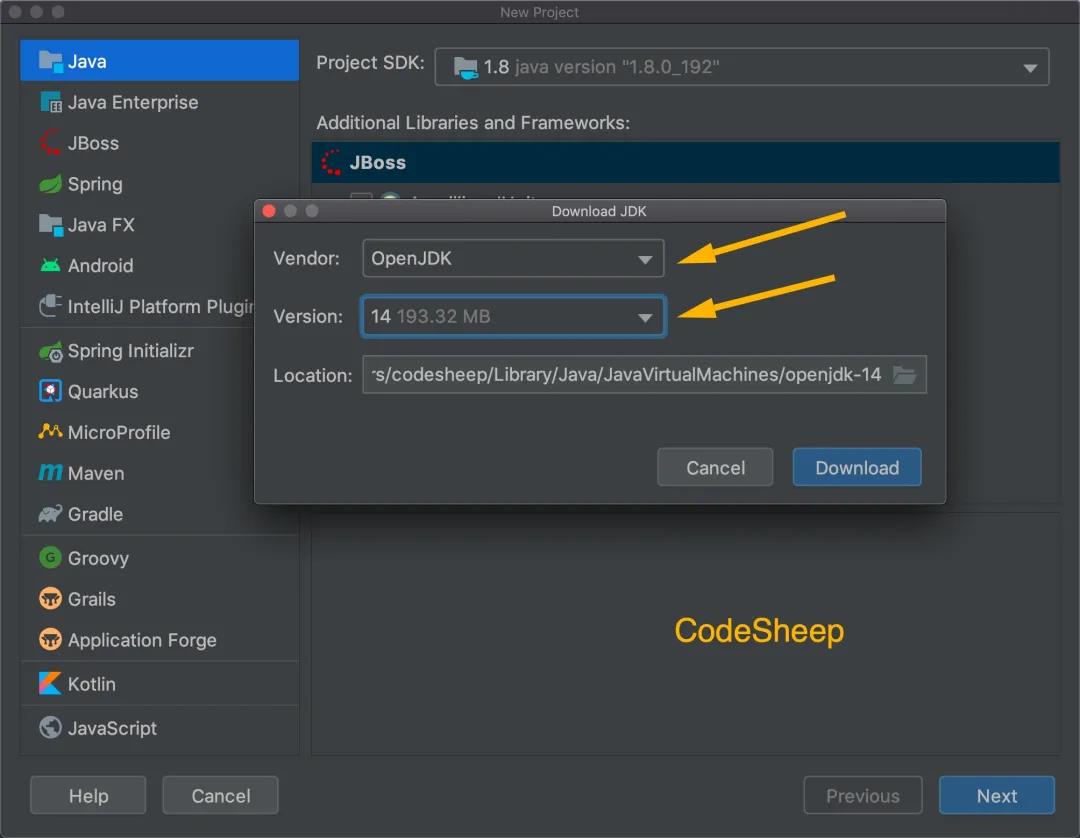Click the JDK Location path field
1080x838 pixels.
point(644,375)
